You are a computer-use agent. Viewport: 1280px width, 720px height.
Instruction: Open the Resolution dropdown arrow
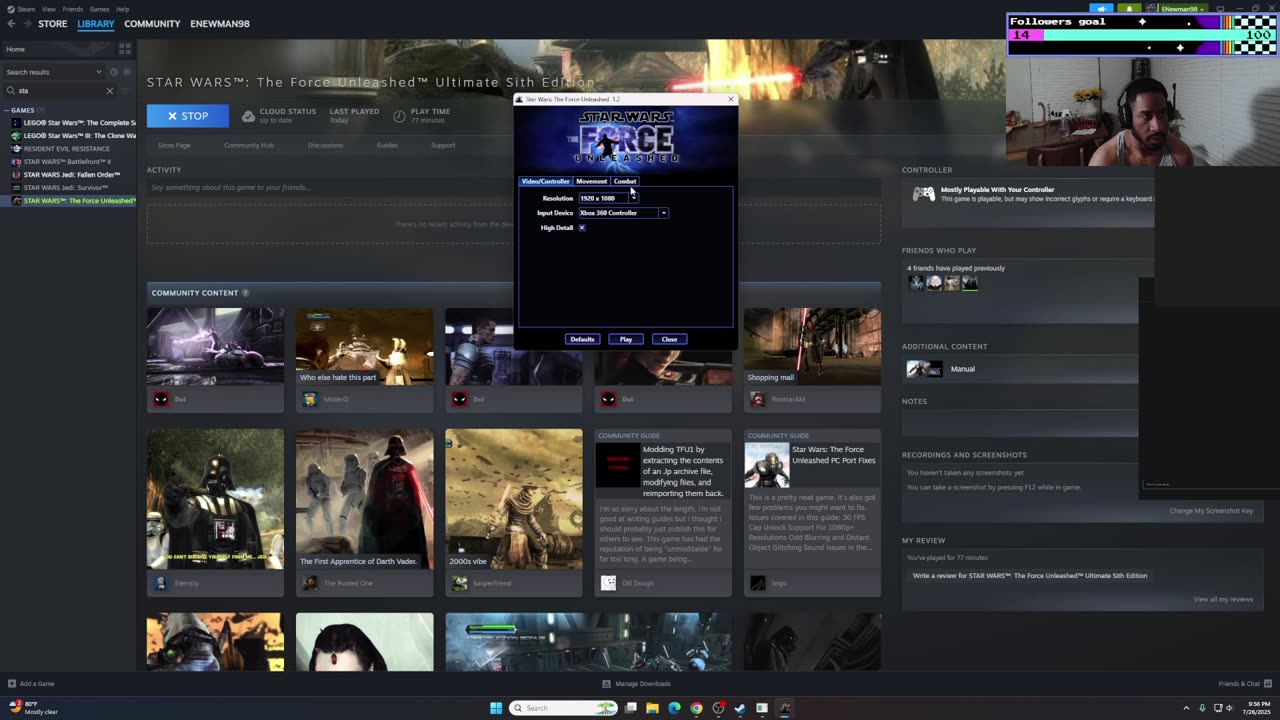pyautogui.click(x=633, y=198)
